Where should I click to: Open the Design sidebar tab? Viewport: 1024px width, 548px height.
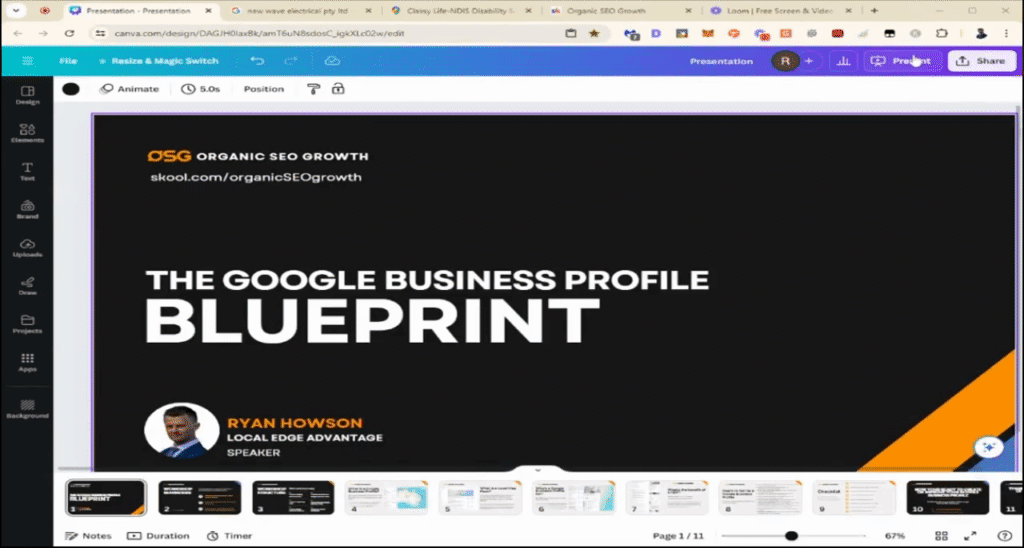point(27,95)
